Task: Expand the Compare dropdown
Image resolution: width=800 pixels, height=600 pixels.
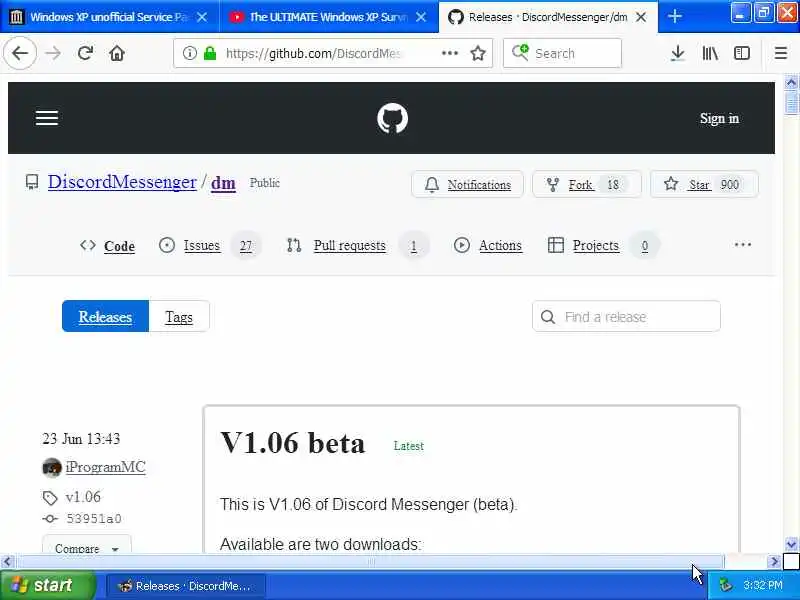Action: [87, 546]
